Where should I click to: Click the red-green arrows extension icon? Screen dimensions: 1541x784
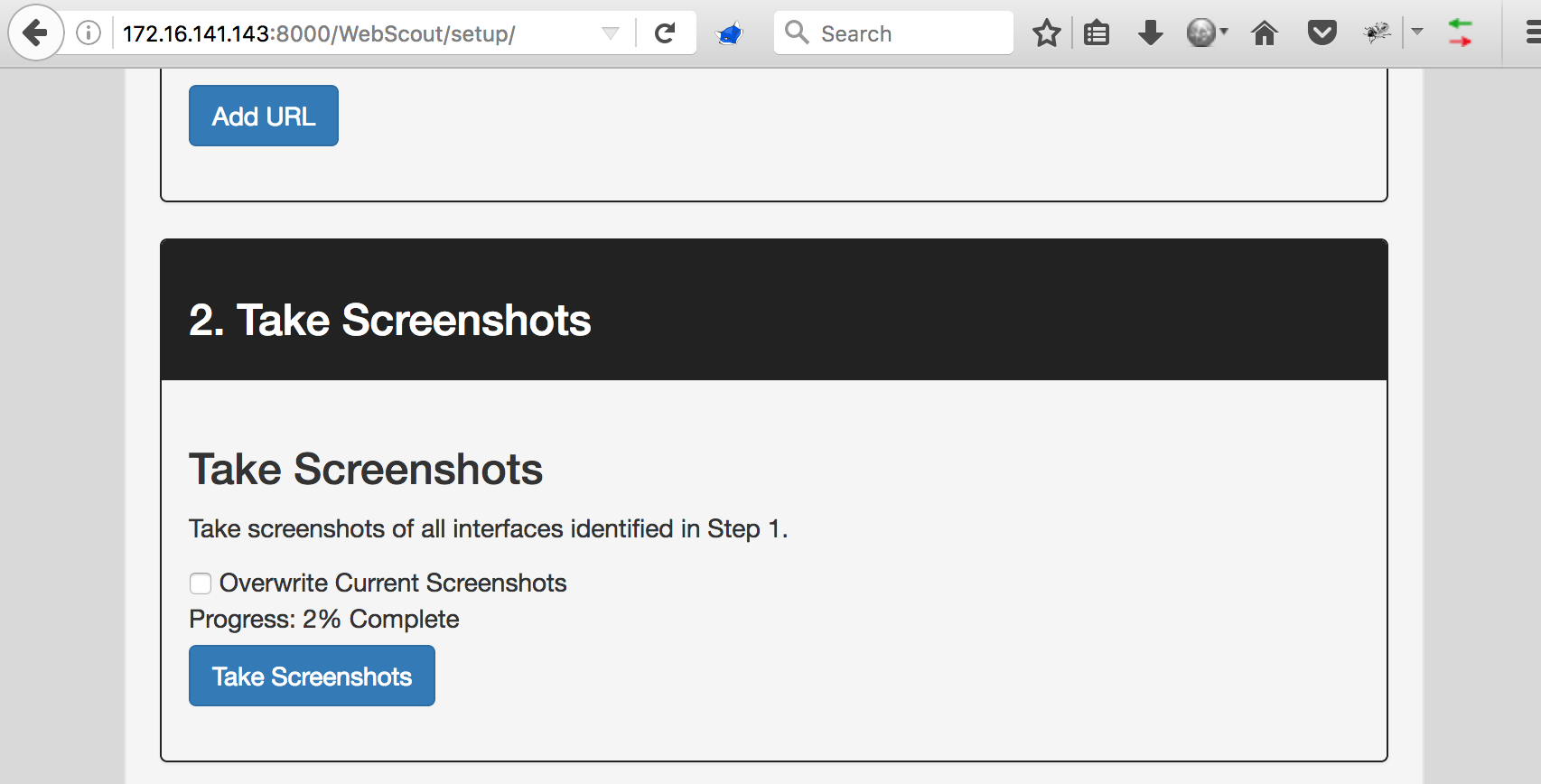pyautogui.click(x=1460, y=33)
